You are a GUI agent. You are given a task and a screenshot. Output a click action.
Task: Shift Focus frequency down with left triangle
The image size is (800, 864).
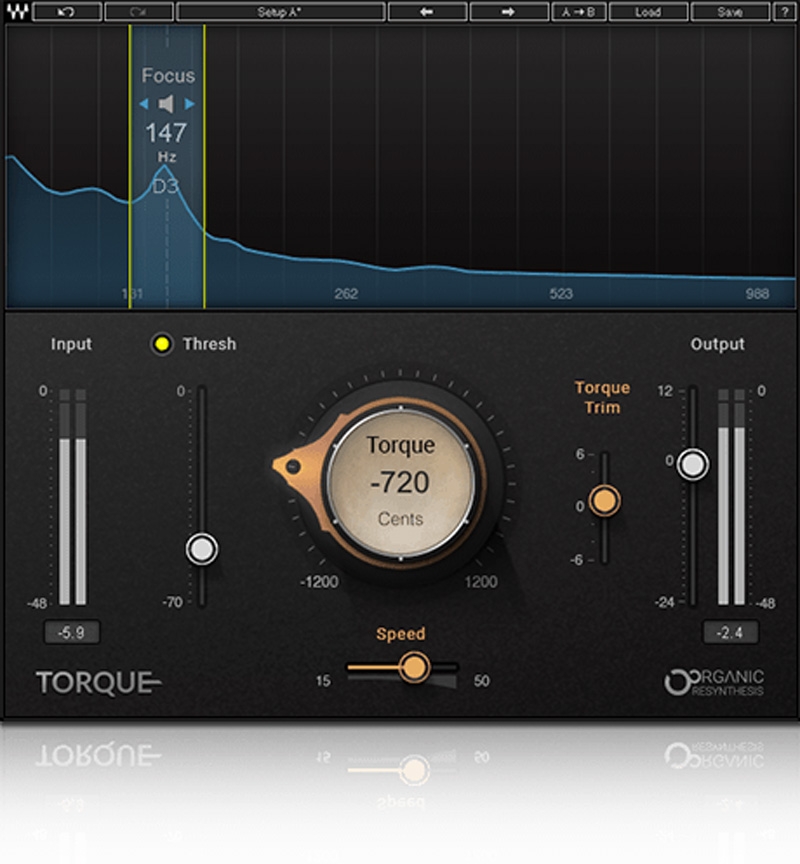click(144, 103)
